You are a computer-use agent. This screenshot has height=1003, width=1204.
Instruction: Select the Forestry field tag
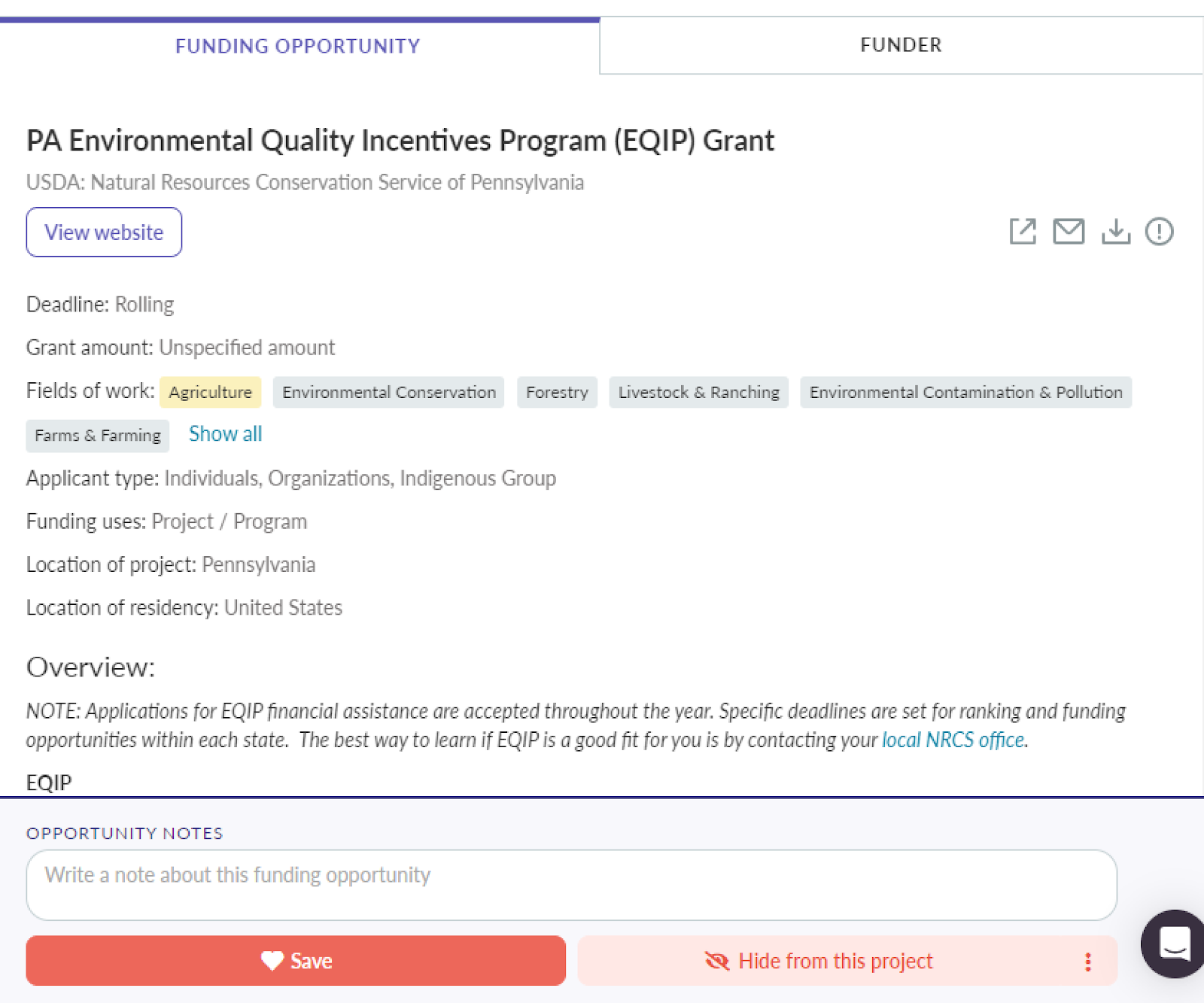tap(557, 392)
